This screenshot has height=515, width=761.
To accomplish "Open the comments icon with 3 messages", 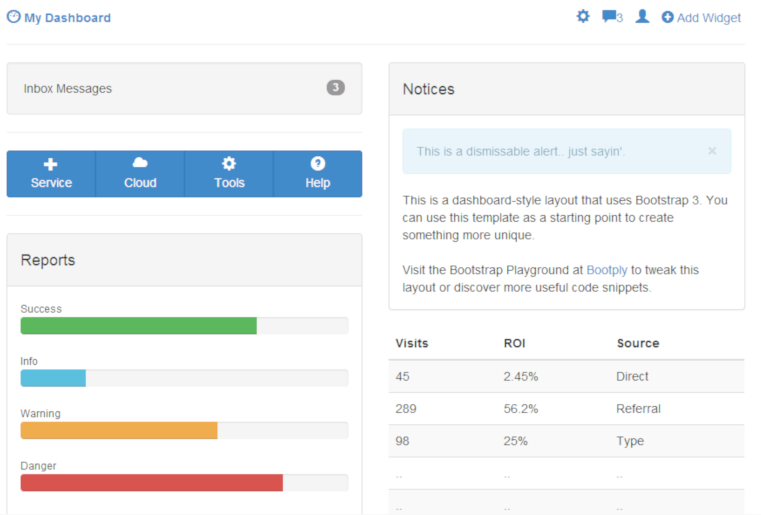I will 609,17.
